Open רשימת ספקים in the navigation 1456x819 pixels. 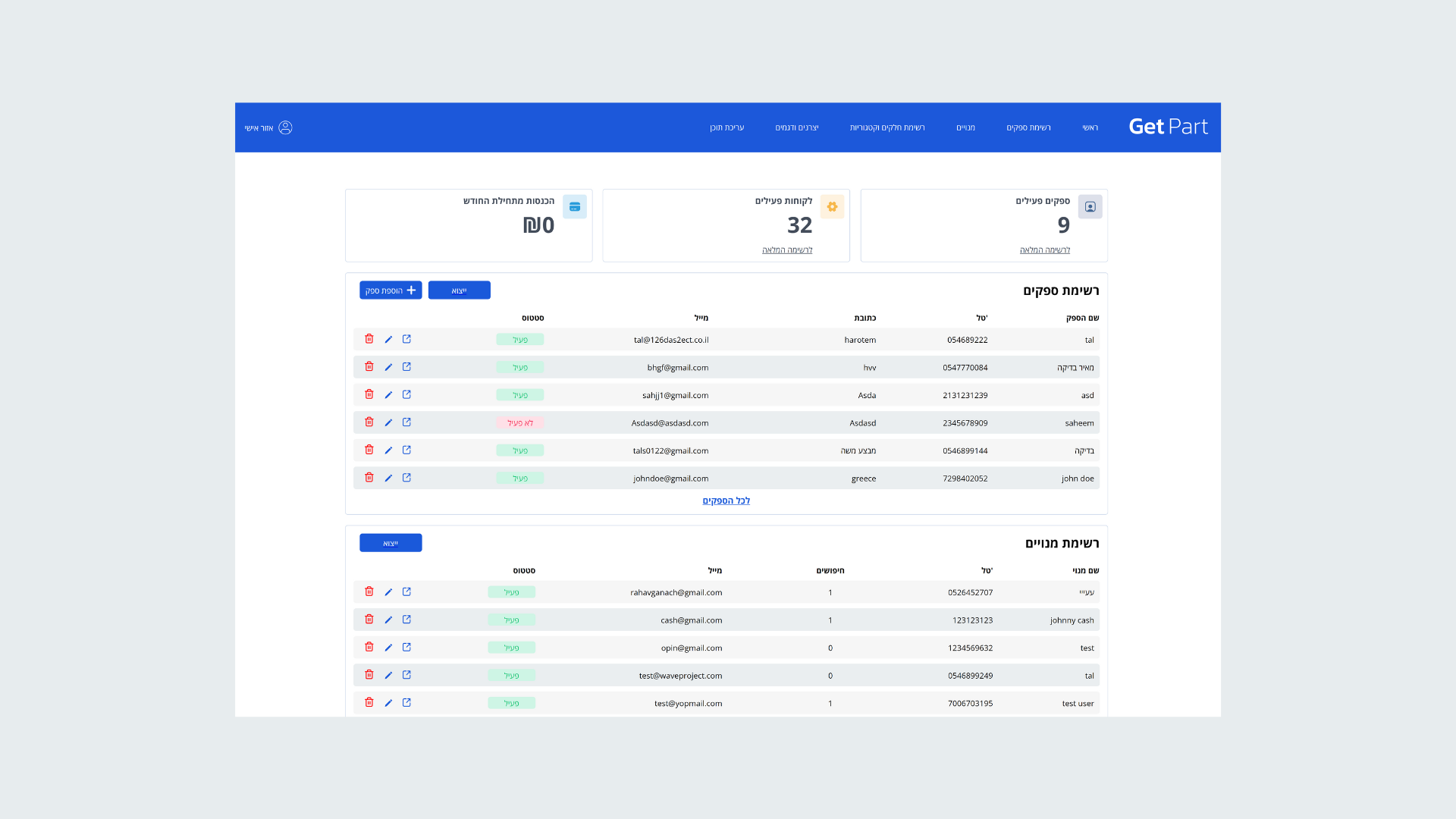1028,127
